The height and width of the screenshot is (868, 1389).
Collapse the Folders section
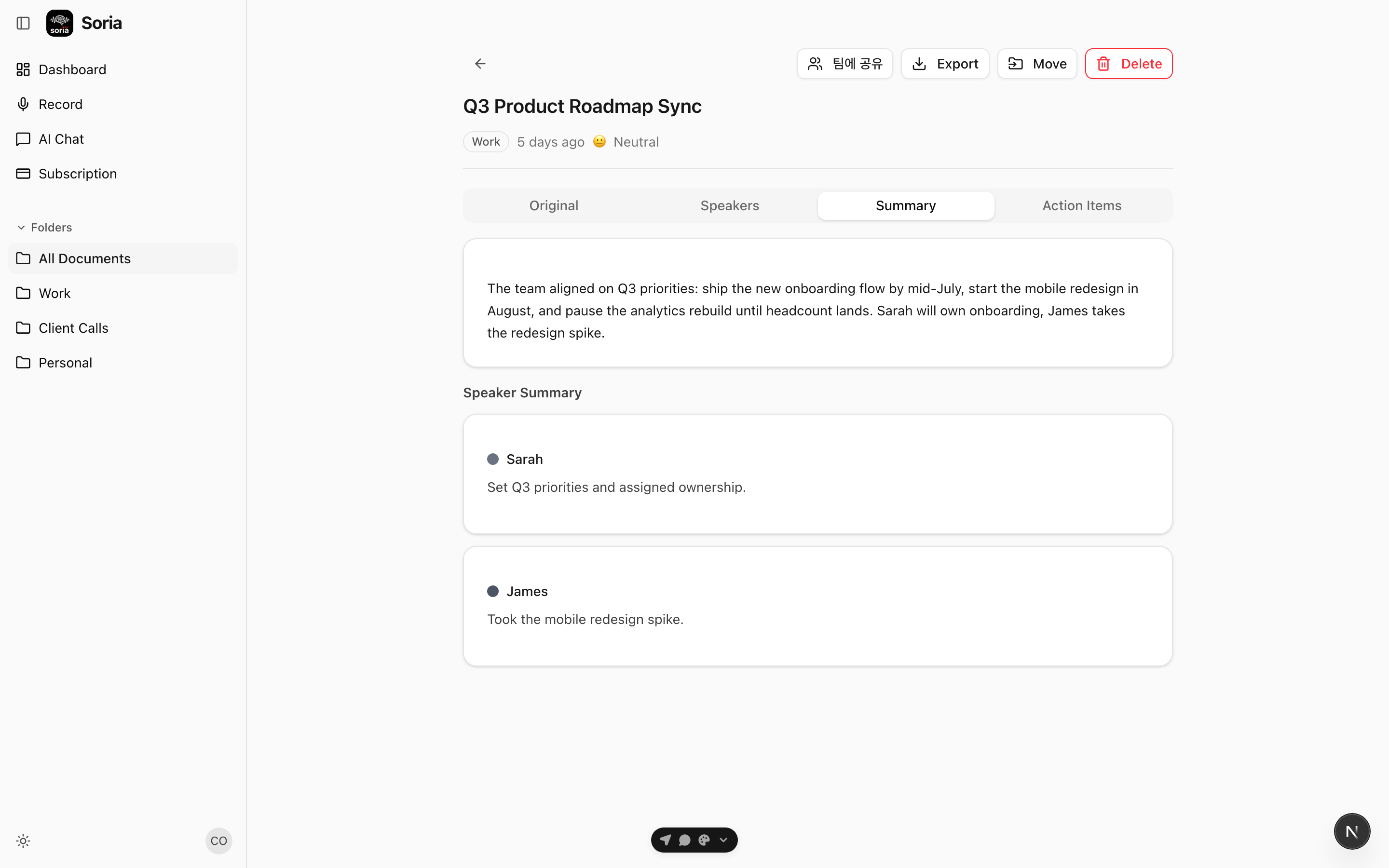click(45, 227)
